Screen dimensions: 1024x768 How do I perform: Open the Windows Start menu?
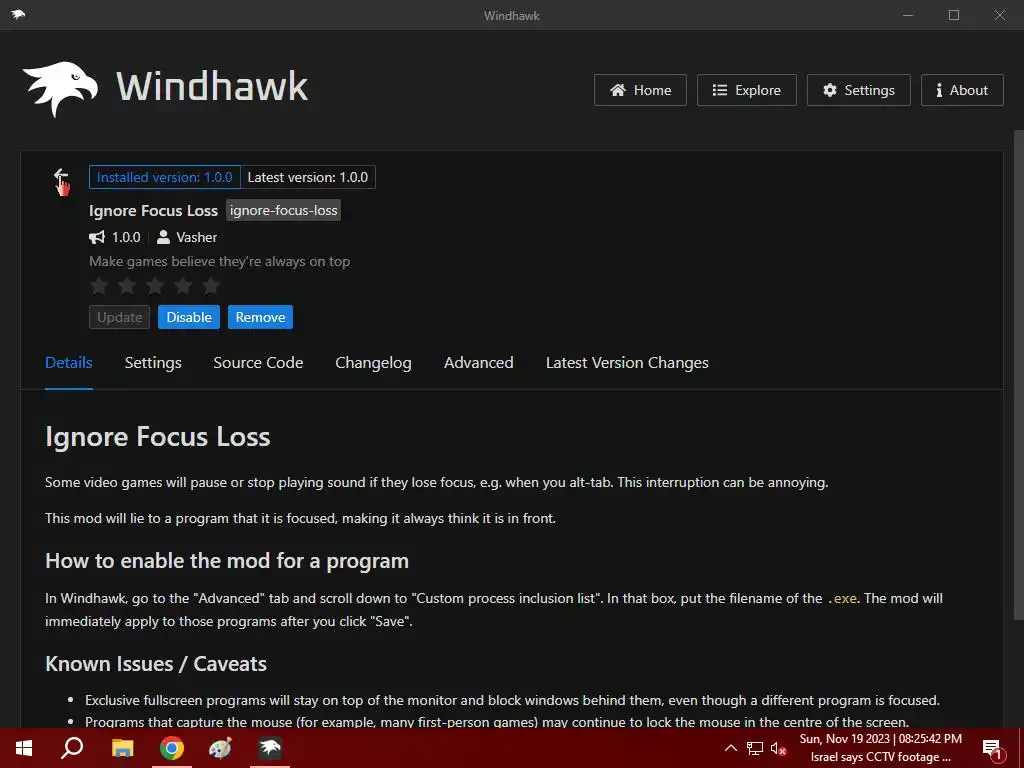(24, 748)
